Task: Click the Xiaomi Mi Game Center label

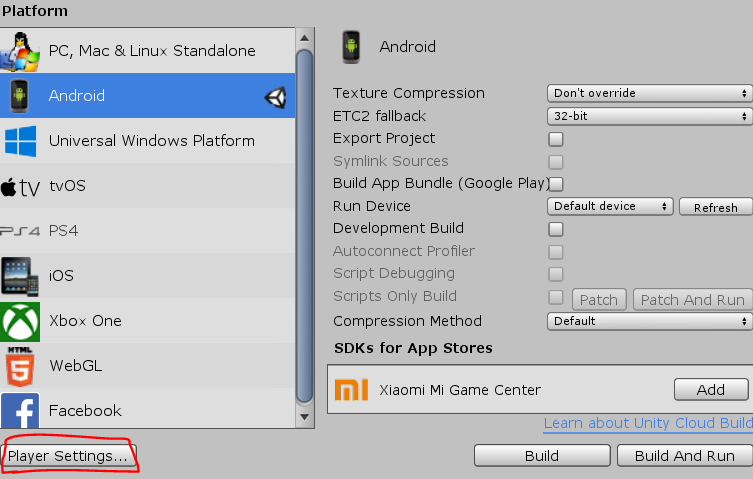Action: 460,390
